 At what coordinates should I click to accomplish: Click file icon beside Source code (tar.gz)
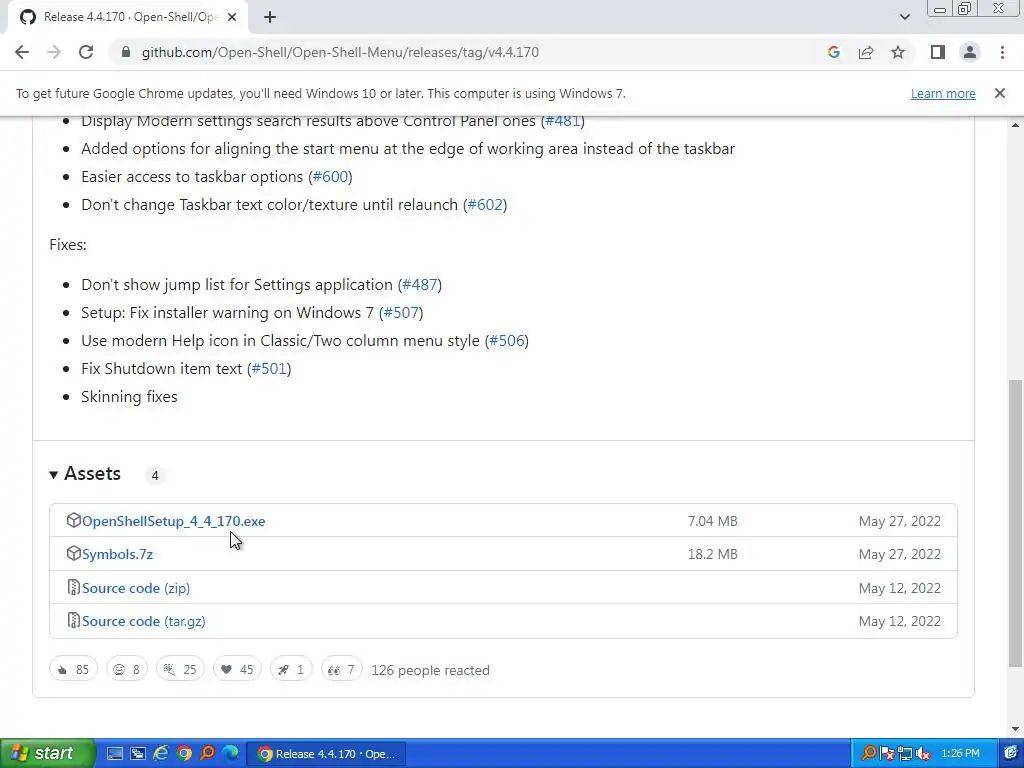pos(74,620)
